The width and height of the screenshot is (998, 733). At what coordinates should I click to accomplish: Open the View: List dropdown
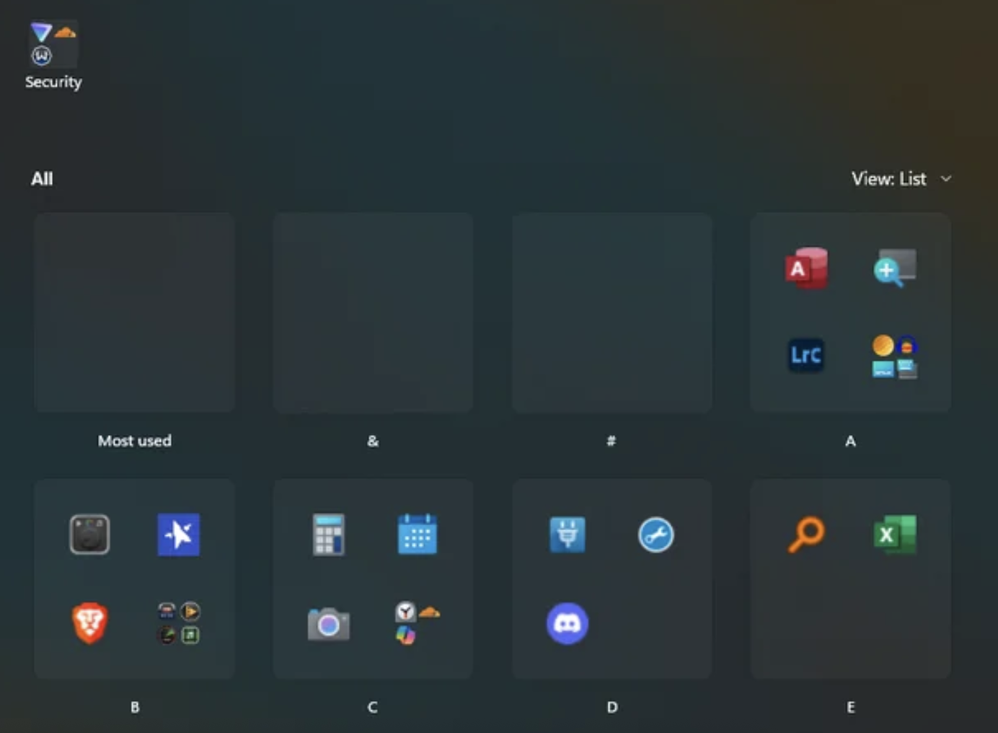[901, 179]
